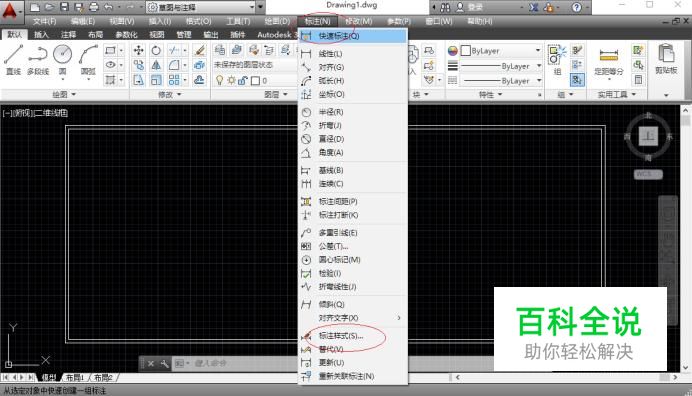Switch to the 布局2 layout tab
This screenshot has width=692, height=396.
[x=103, y=377]
